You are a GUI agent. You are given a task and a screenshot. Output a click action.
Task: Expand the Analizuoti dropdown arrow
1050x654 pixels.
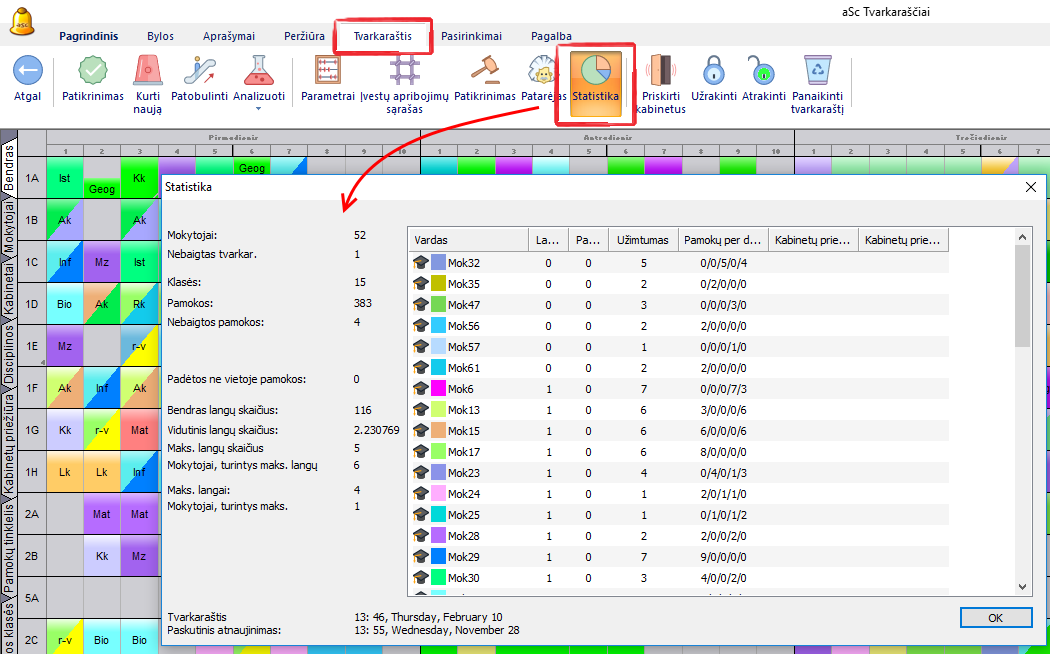tap(258, 108)
